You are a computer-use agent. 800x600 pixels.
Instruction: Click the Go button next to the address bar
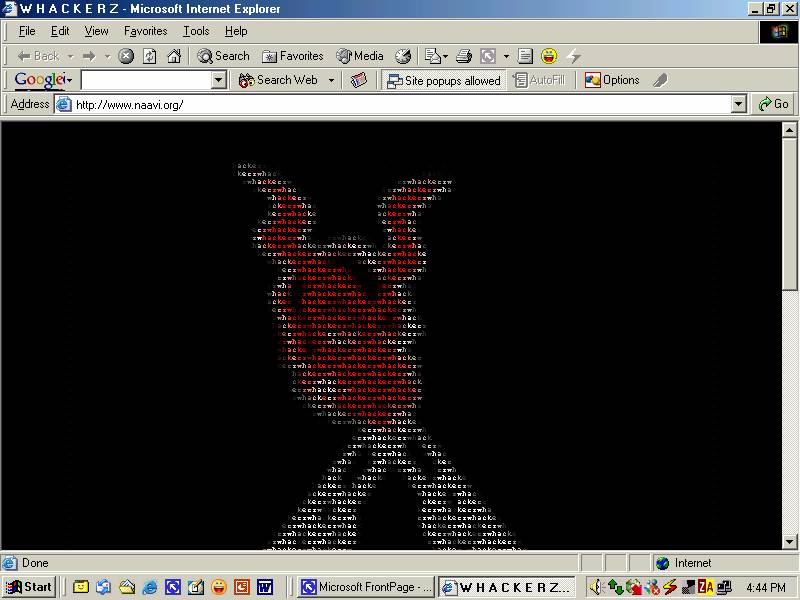click(774, 104)
